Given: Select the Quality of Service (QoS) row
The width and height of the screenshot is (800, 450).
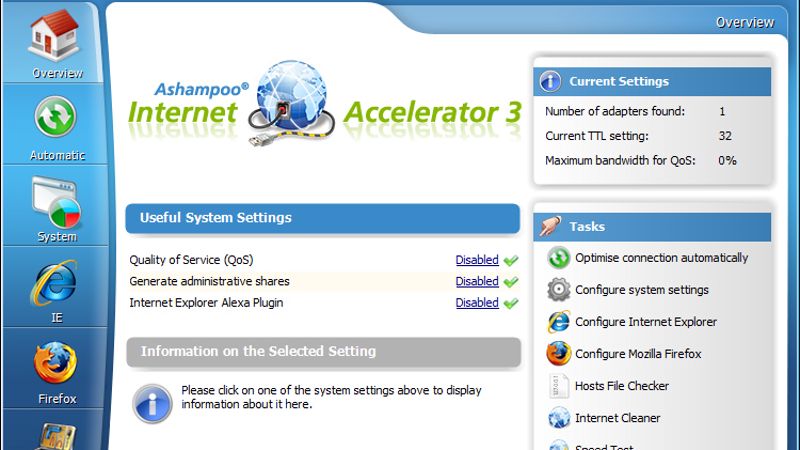Looking at the screenshot, I should pos(323,260).
